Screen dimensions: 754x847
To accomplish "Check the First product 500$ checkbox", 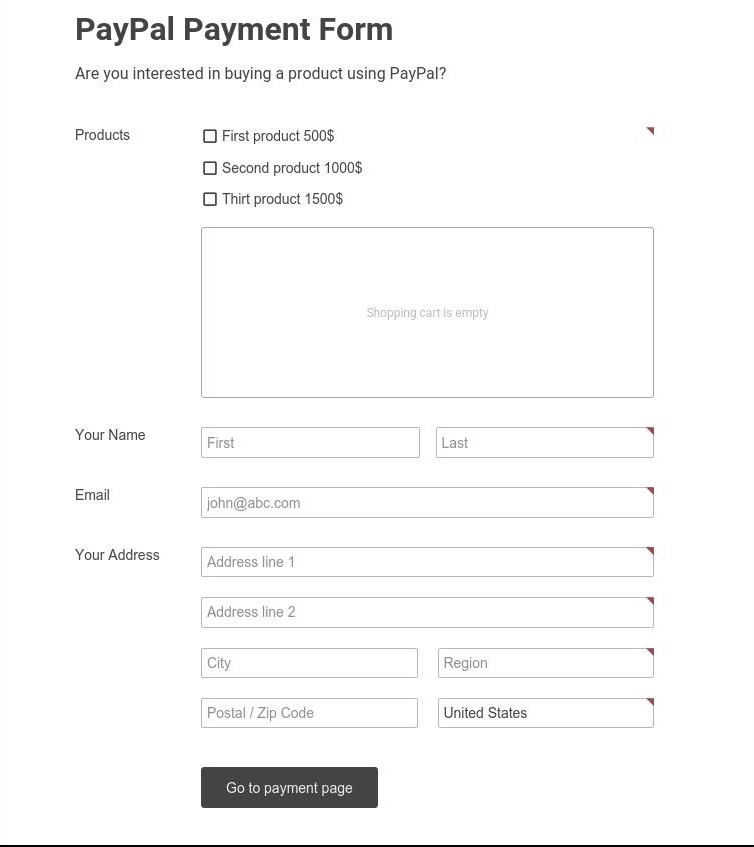I will click(210, 136).
